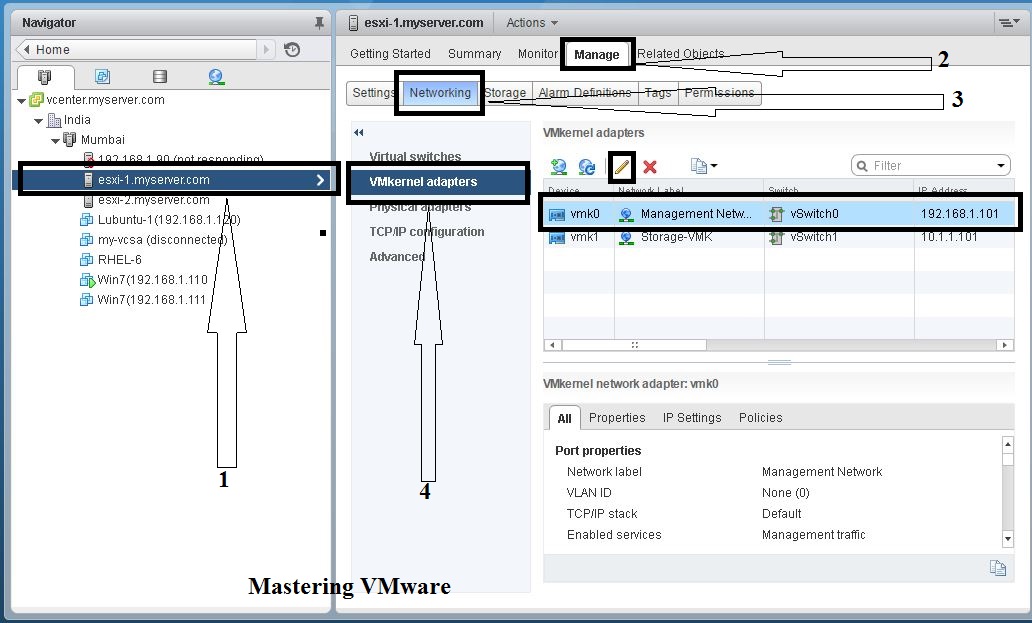Open TCP/IP configuration in the side list

pos(426,232)
